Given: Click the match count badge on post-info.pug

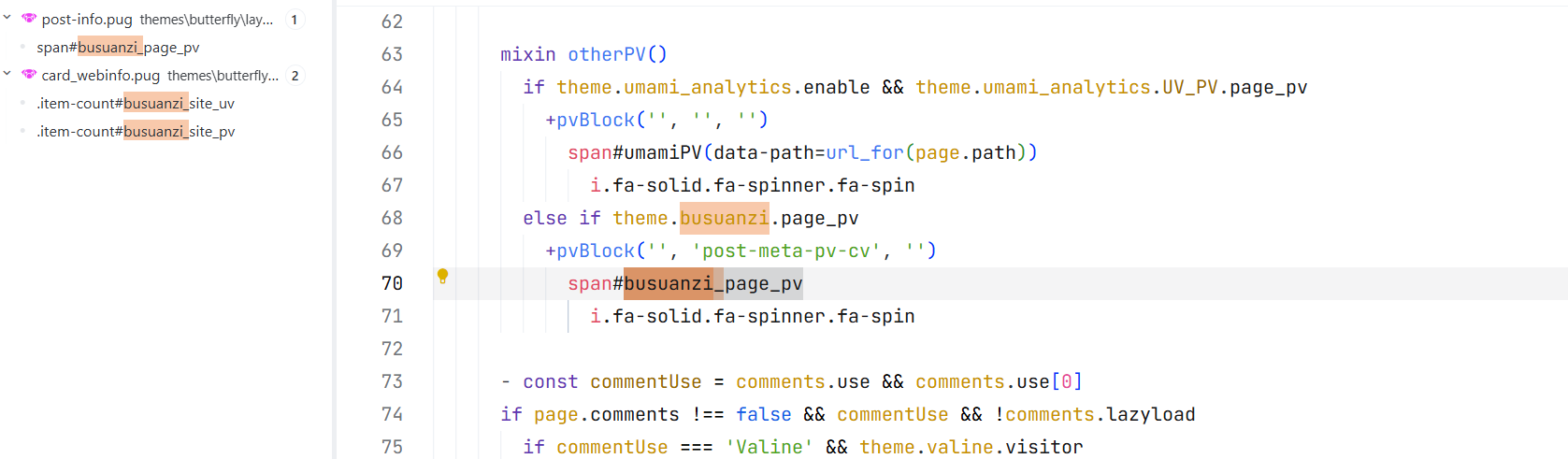Looking at the screenshot, I should [x=295, y=20].
